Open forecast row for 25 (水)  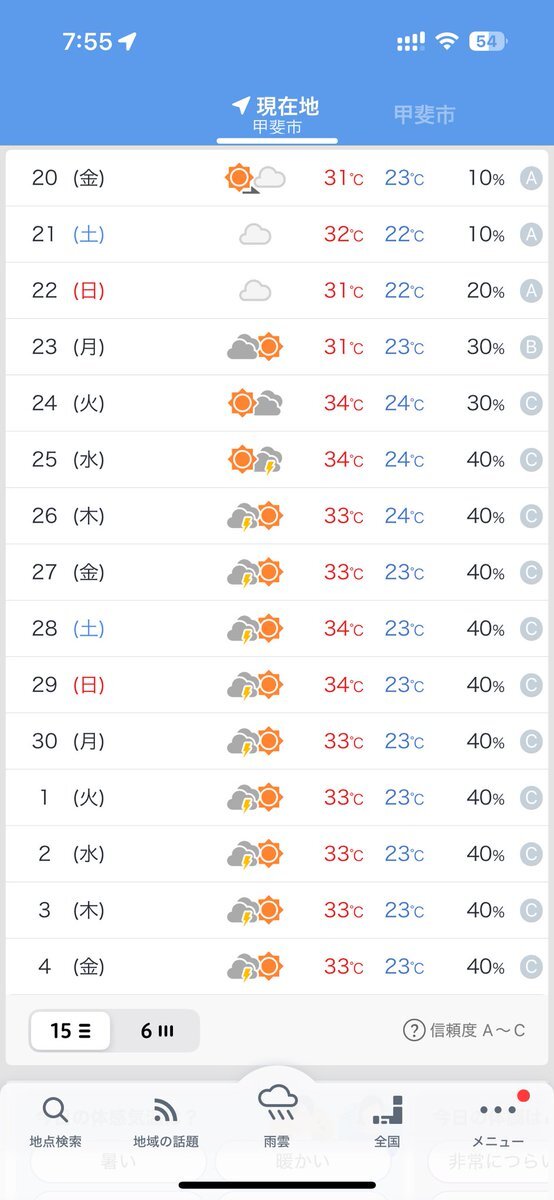tap(277, 460)
